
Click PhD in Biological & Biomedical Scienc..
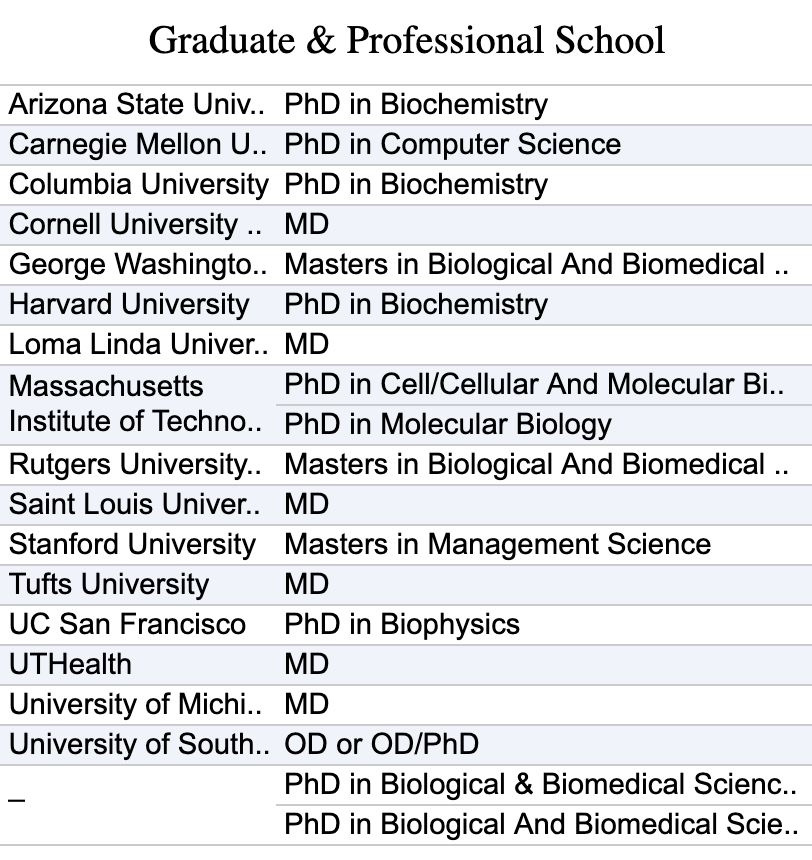[540, 784]
